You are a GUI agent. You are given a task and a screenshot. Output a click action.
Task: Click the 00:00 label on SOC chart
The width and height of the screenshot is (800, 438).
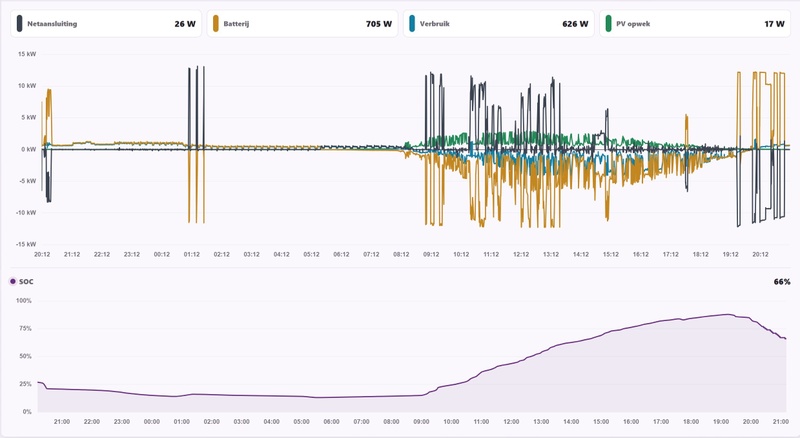pos(152,422)
